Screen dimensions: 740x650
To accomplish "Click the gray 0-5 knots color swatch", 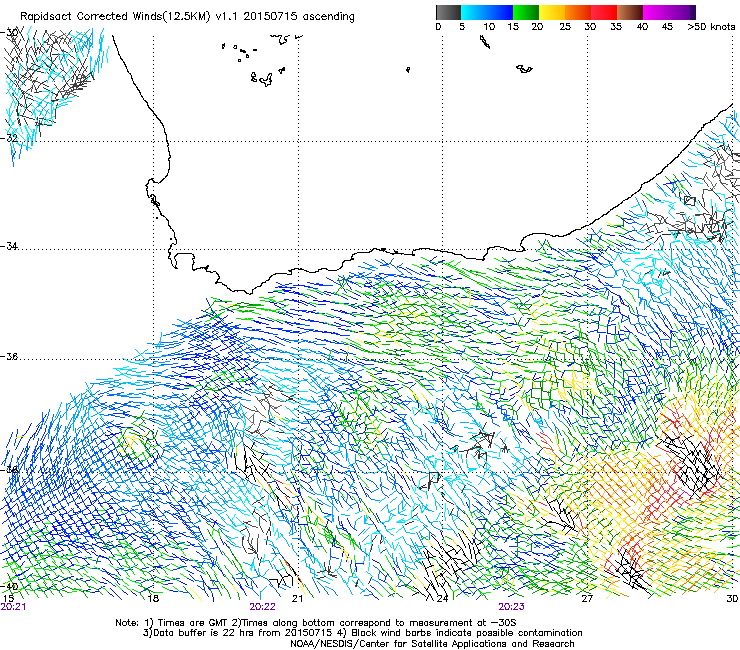I will coord(448,12).
